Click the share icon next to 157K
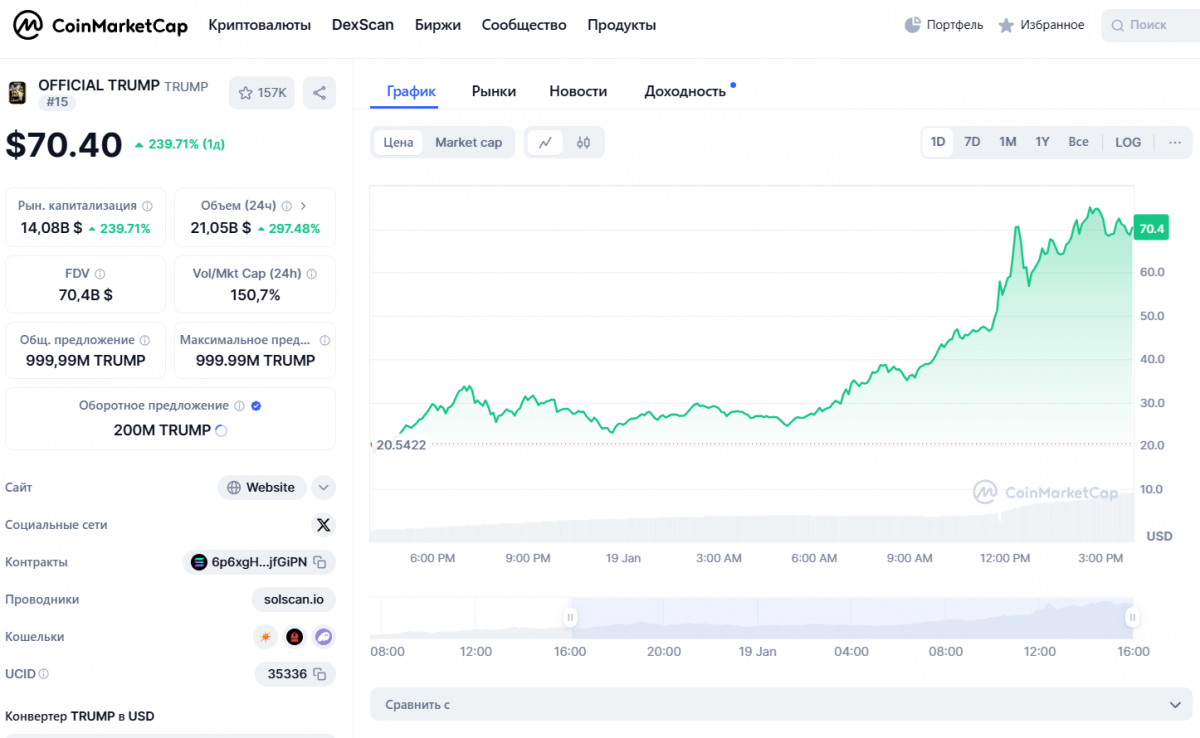This screenshot has width=1200, height=738. coord(319,93)
